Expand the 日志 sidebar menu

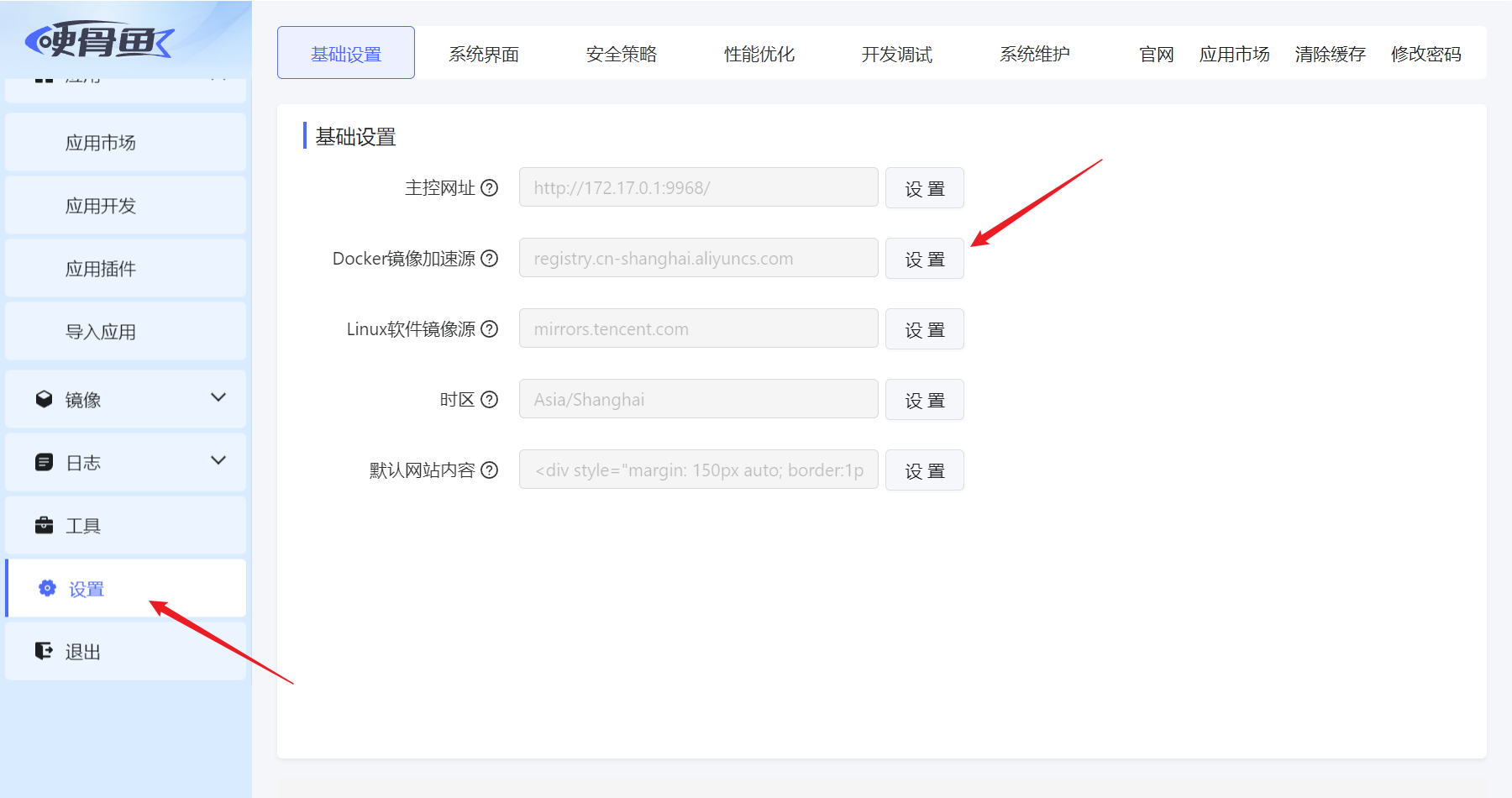click(218, 460)
